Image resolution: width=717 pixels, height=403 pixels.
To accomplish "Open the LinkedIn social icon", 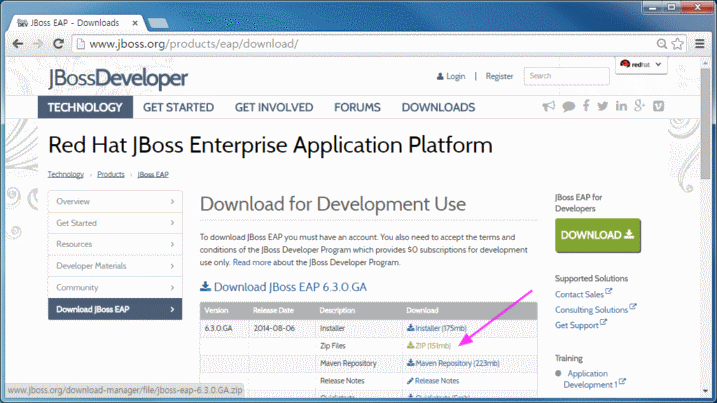I will point(621,106).
